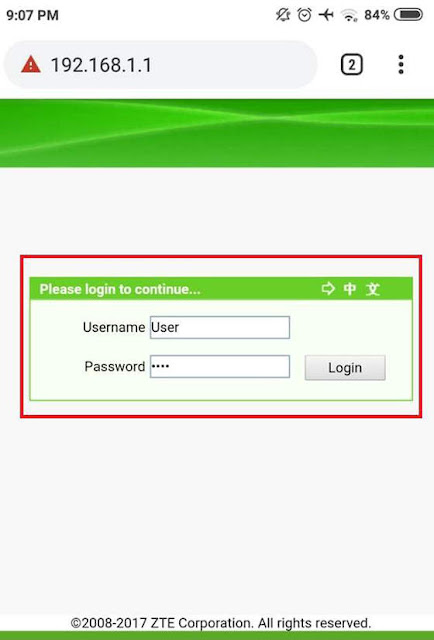The width and height of the screenshot is (434, 640).
Task: Click the 'Please login to continue...' header
Action: pos(120,289)
